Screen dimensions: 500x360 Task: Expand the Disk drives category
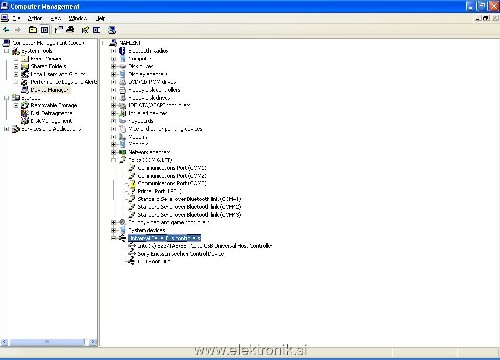pos(113,66)
